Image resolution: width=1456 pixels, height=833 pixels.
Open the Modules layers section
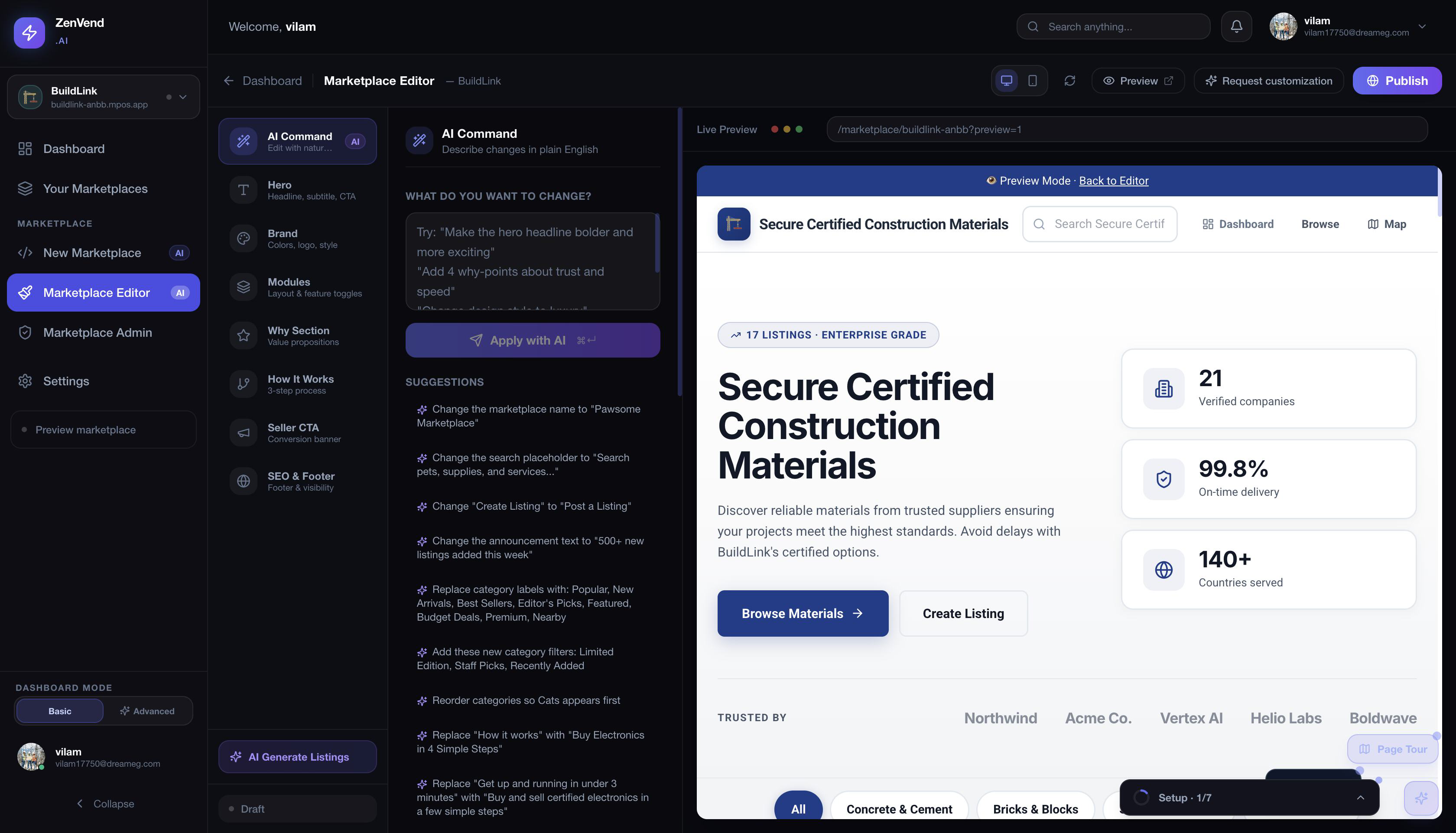[297, 287]
